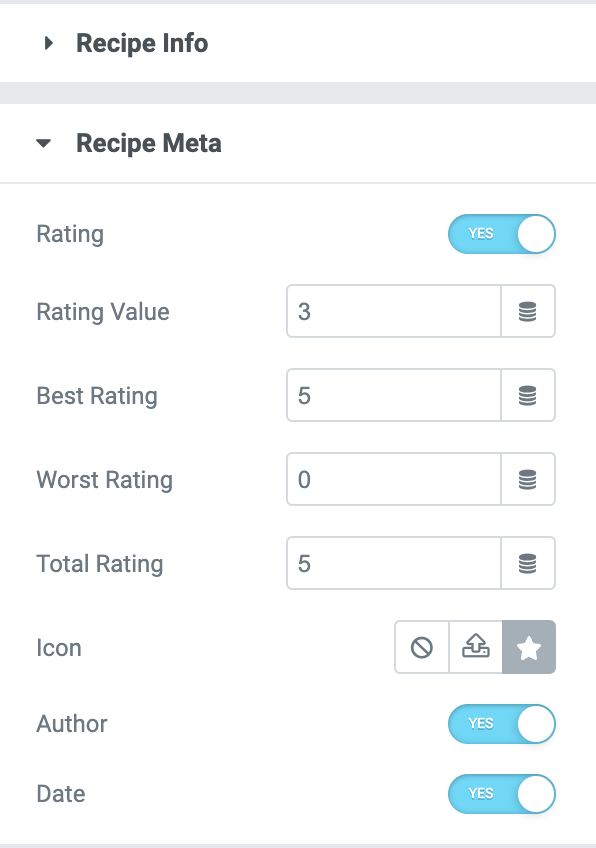Click the dynamic tags database icon beside Rating Value
The image size is (596, 848).
coord(528,311)
